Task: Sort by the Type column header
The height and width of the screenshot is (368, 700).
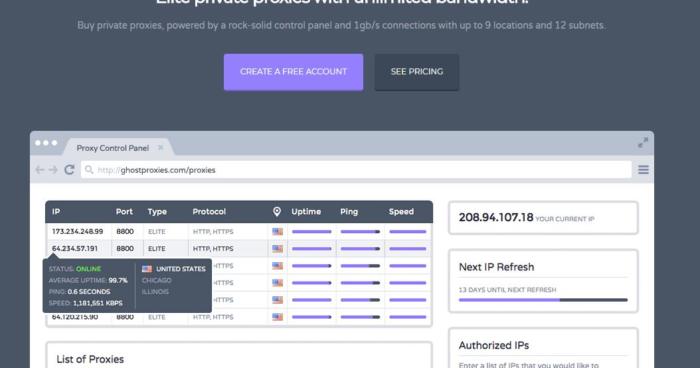Action: tap(157, 212)
